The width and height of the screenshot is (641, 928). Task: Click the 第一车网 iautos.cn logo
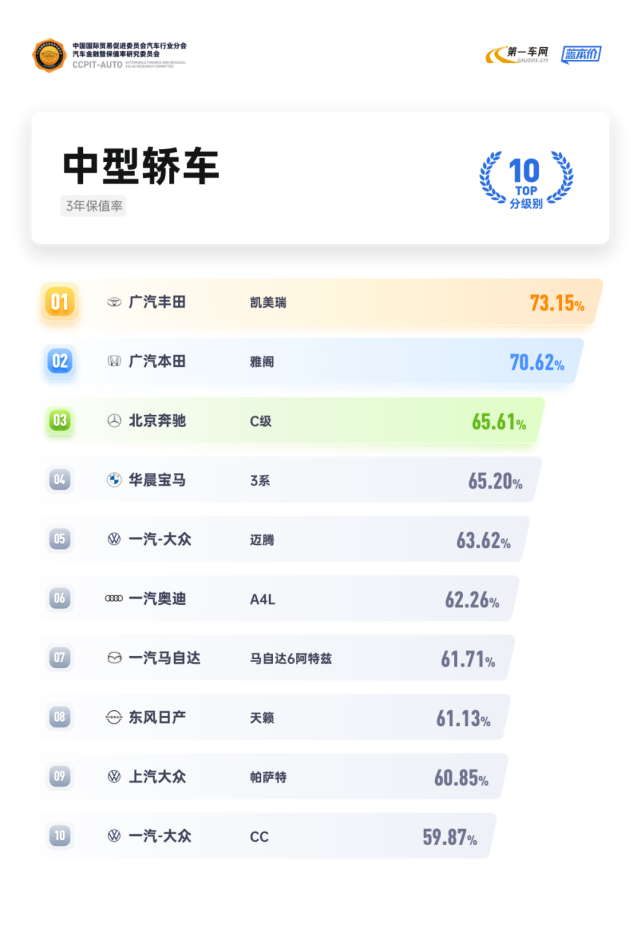click(x=517, y=54)
